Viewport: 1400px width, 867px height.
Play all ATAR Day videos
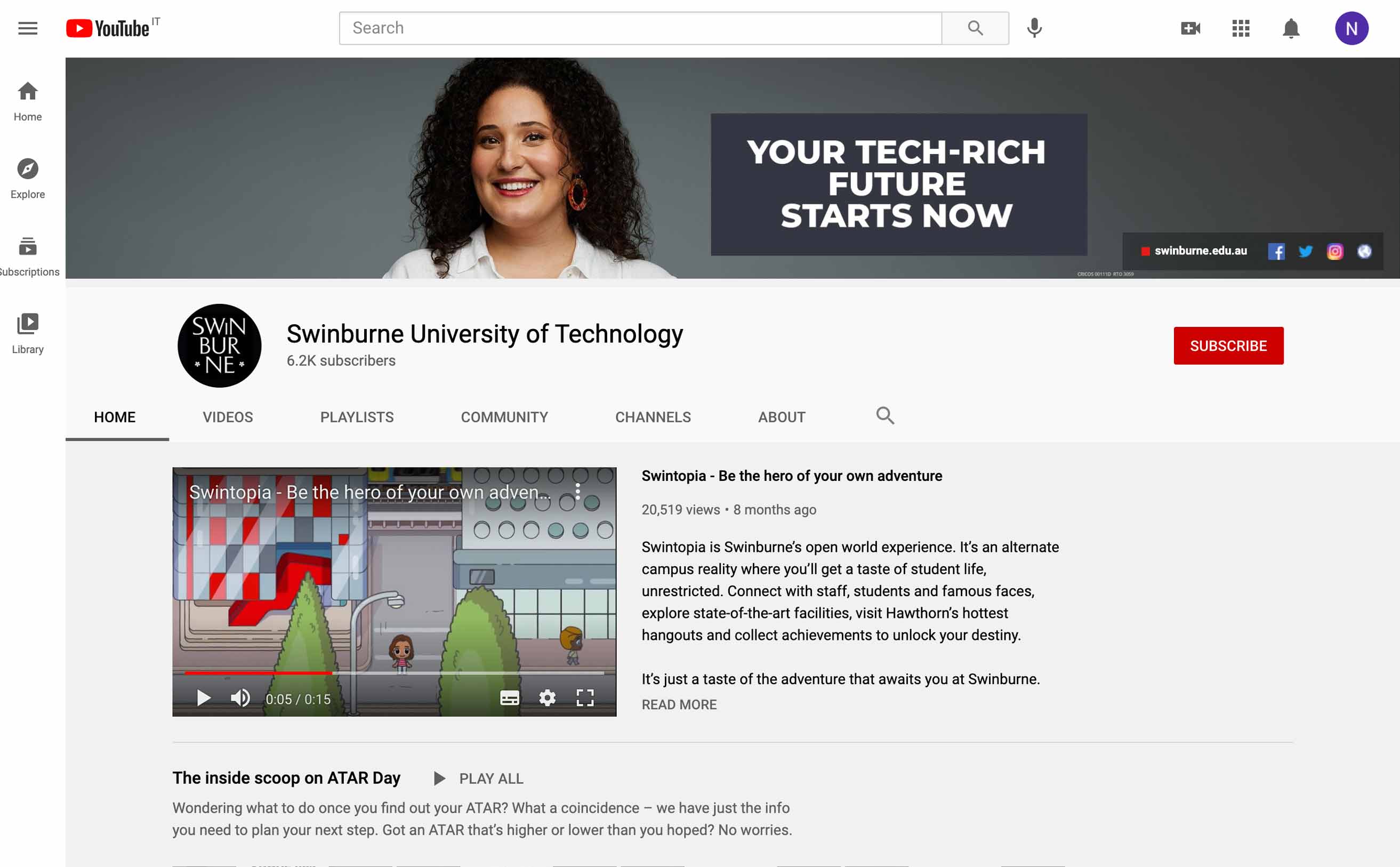[479, 778]
